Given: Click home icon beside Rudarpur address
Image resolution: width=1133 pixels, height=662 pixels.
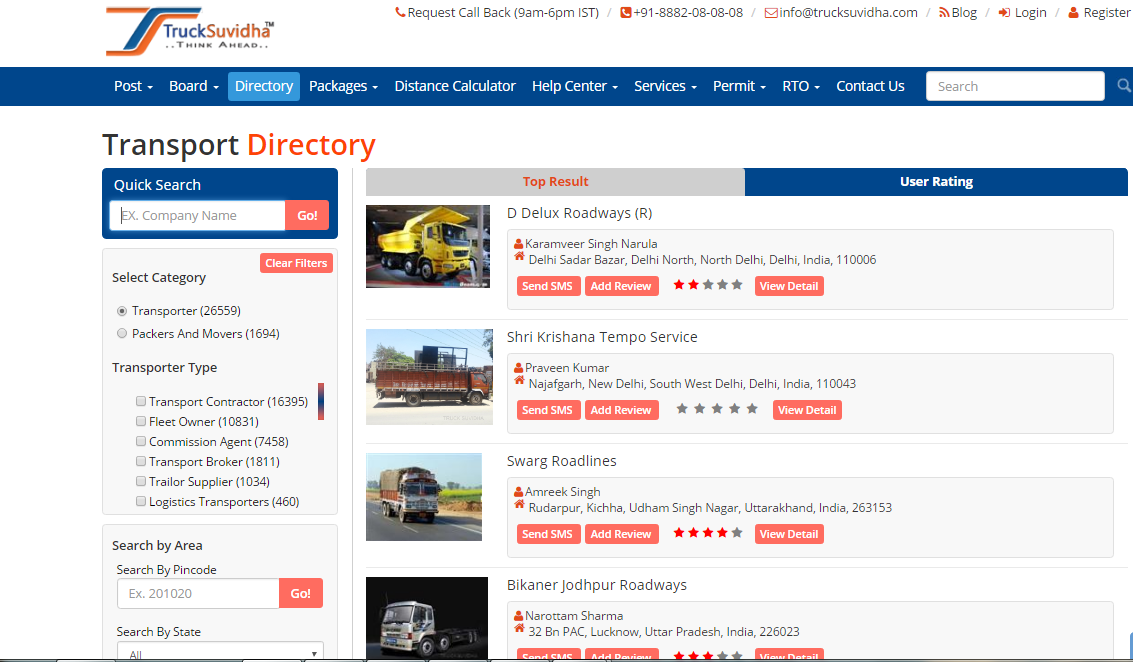Looking at the screenshot, I should click(x=520, y=504).
